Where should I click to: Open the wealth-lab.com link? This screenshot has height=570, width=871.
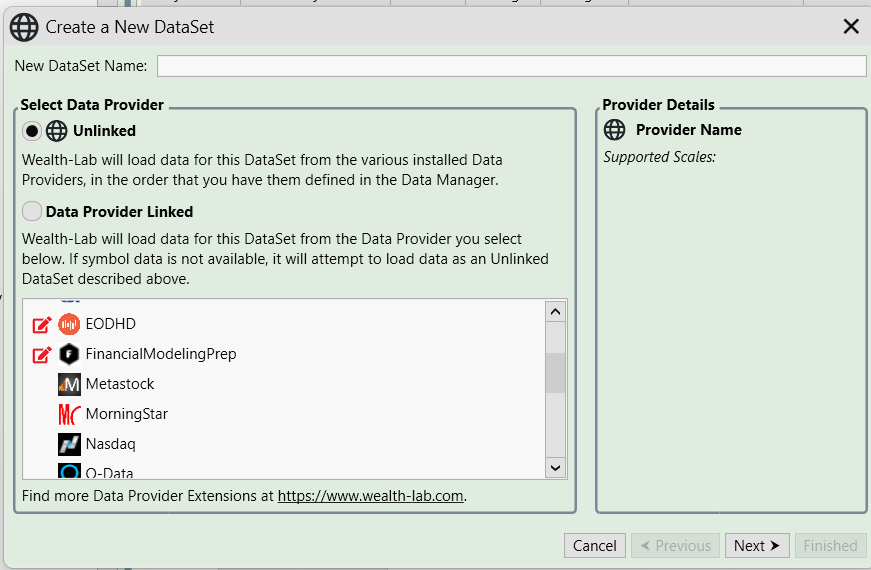point(371,496)
